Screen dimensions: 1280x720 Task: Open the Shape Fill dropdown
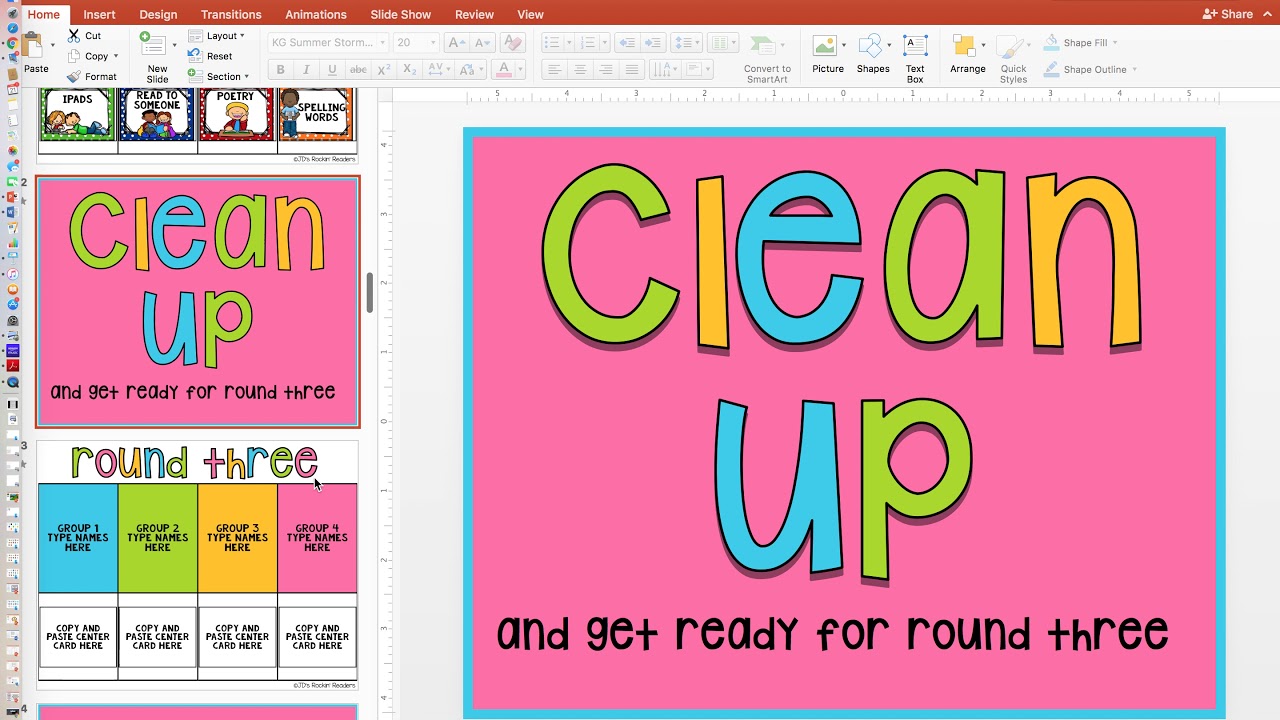(1081, 43)
